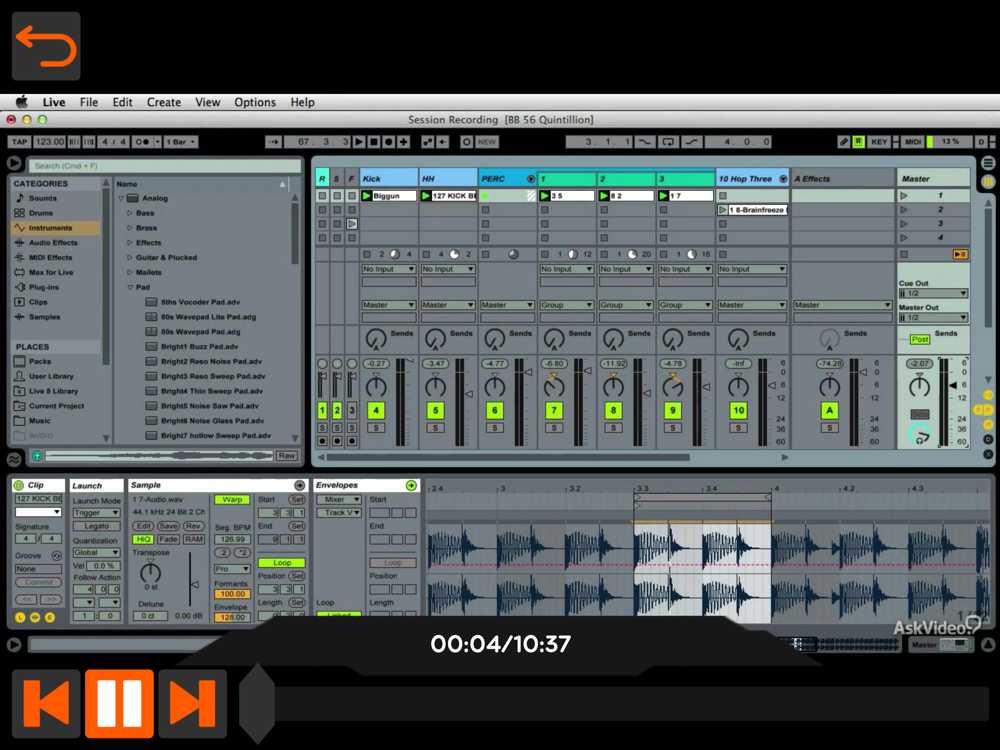Select Plug-ins category in browser
The image size is (1000, 750).
pos(43,287)
